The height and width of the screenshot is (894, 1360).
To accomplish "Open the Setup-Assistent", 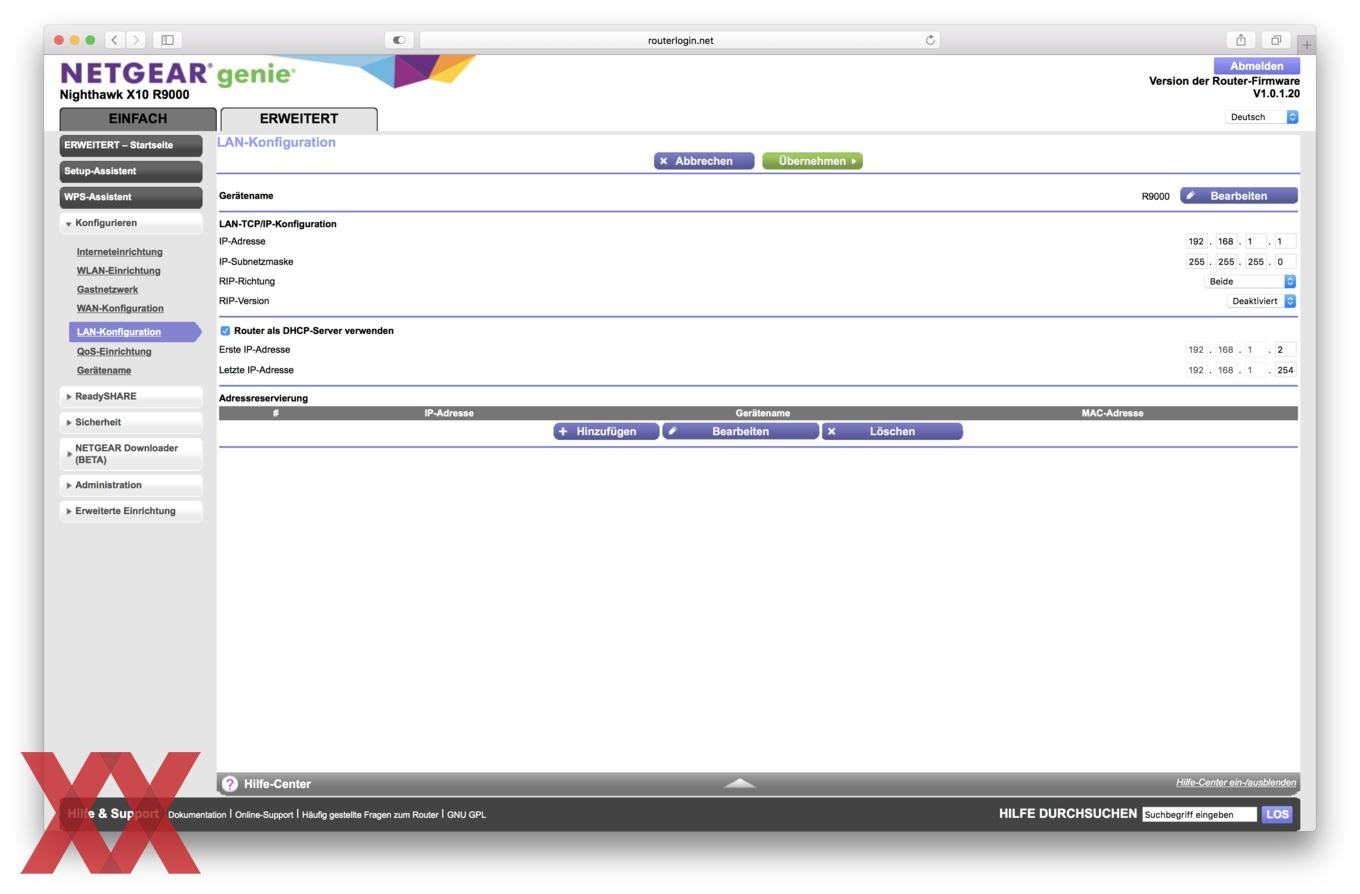I will pyautogui.click(x=130, y=171).
